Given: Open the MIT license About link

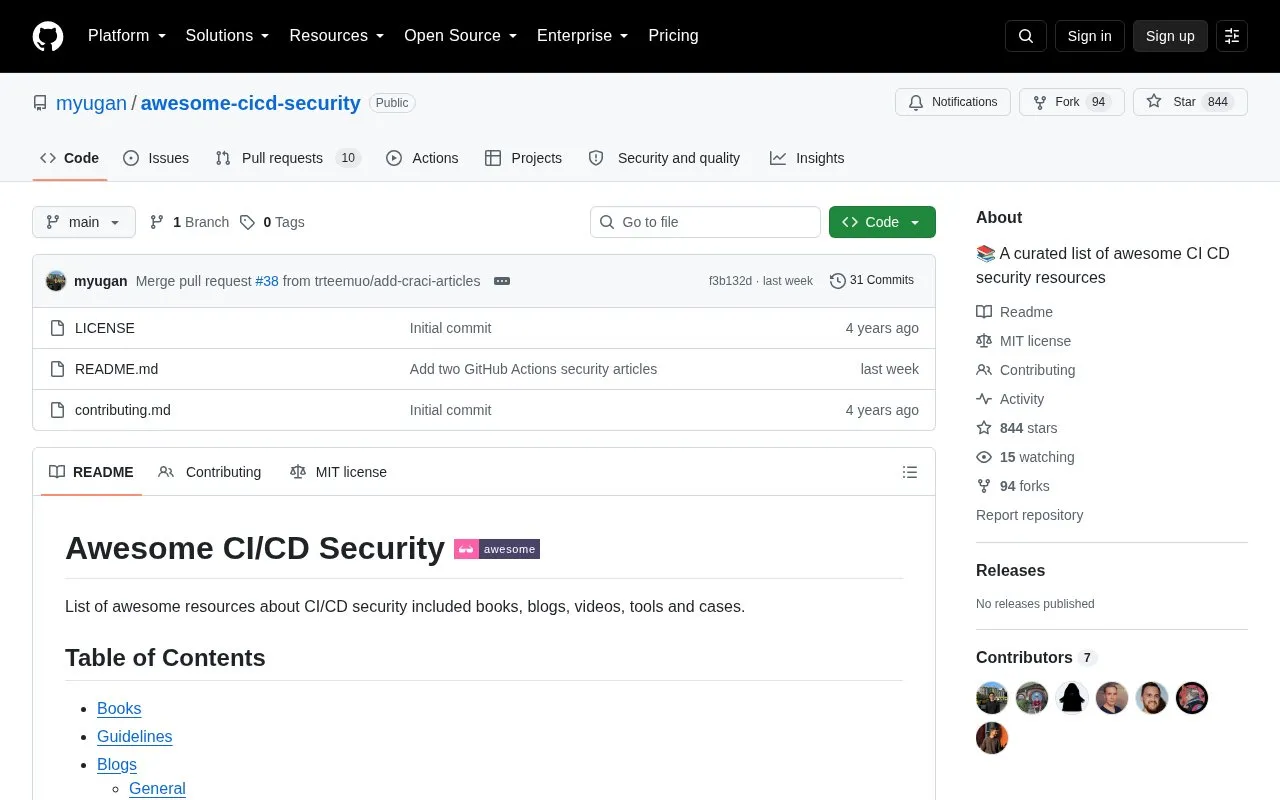Looking at the screenshot, I should [1024, 341].
